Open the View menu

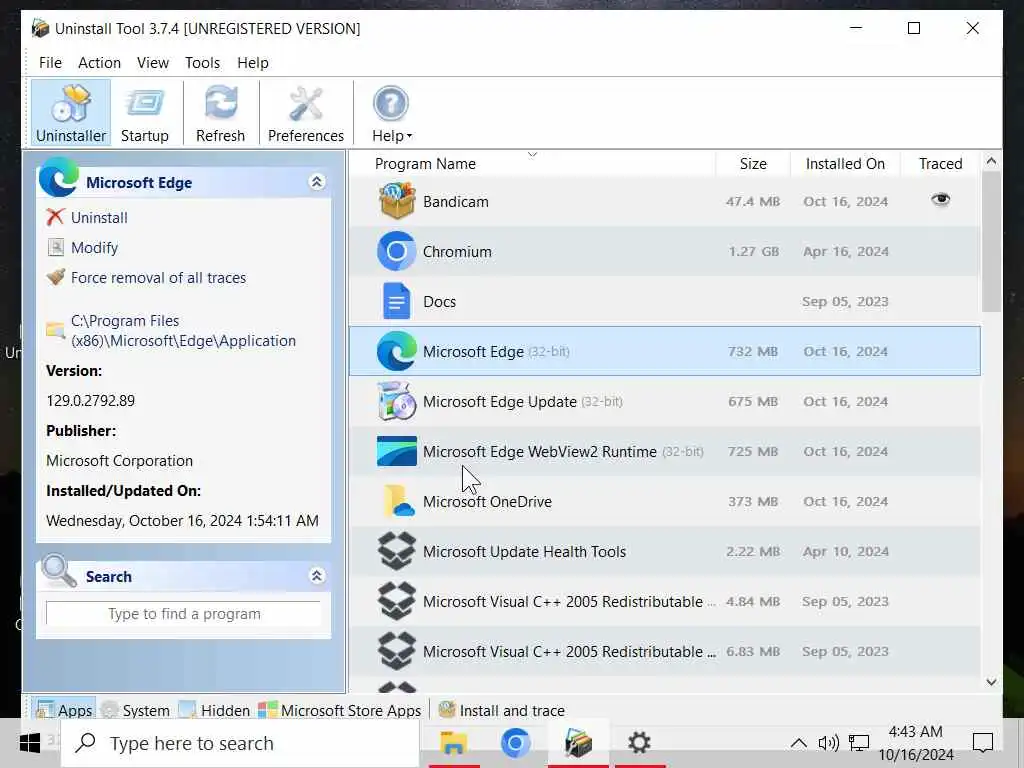(153, 63)
